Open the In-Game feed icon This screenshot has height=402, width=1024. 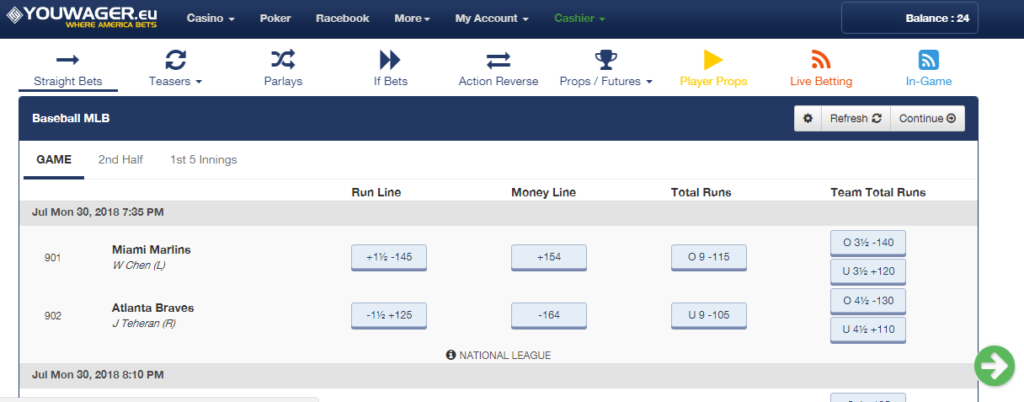coord(928,59)
